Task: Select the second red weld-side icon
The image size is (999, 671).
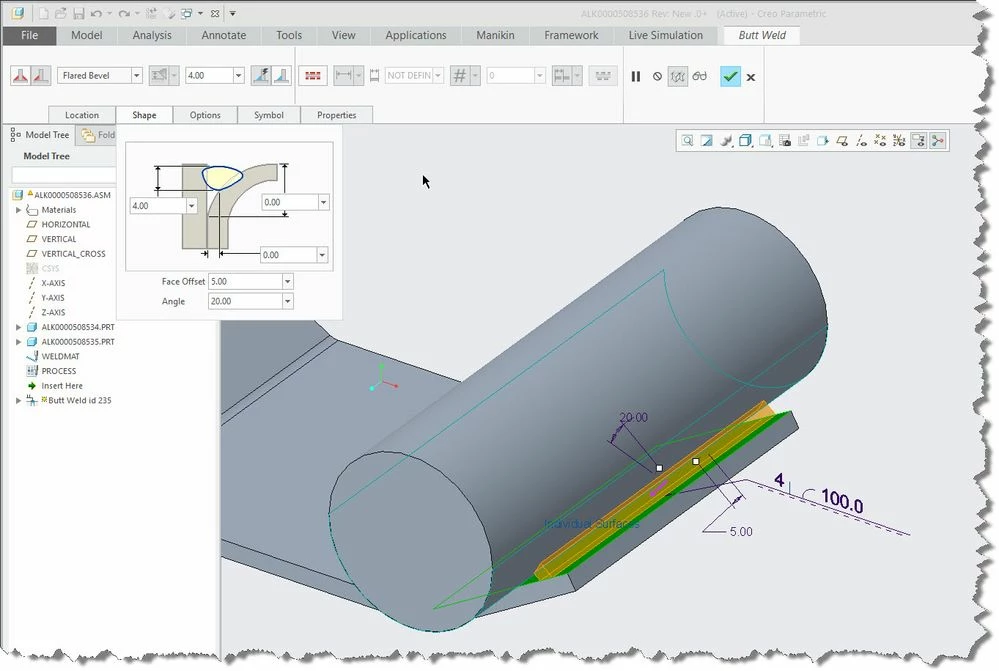Action: (40, 76)
